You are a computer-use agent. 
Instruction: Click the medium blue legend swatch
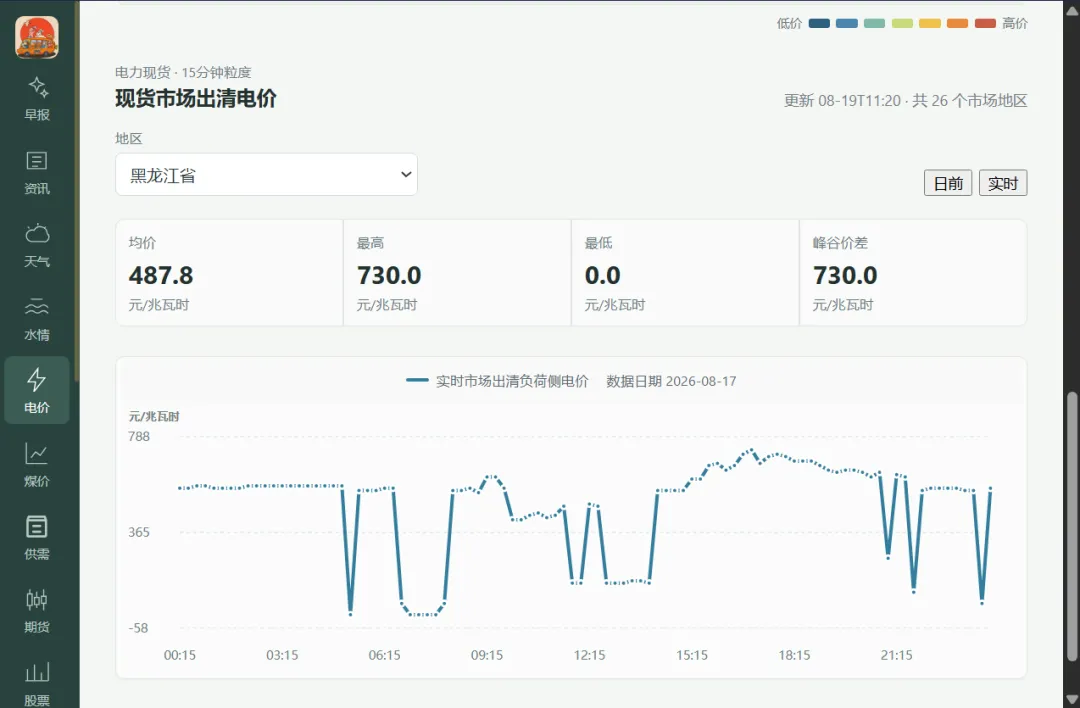click(847, 23)
